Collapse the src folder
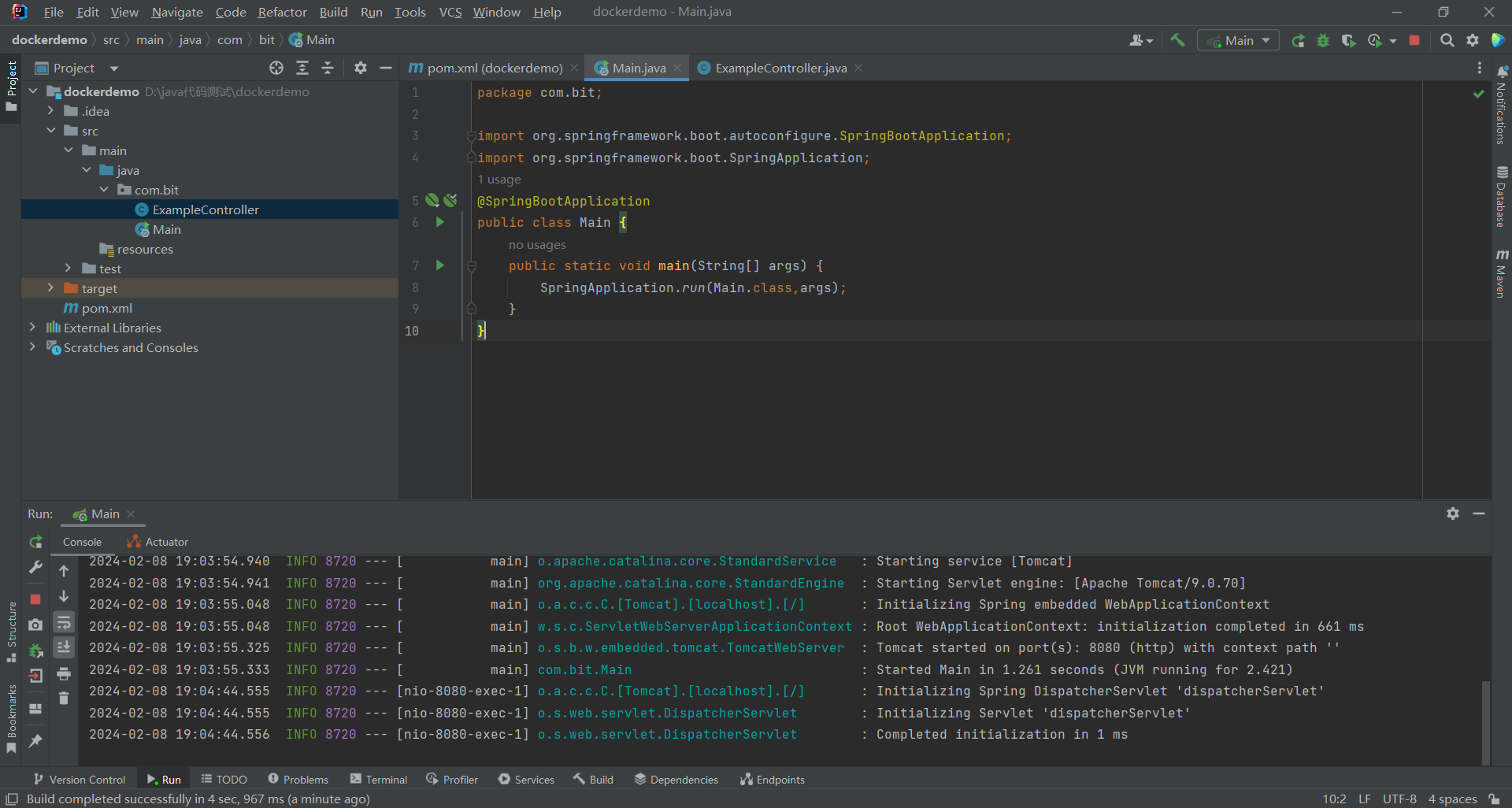Screen dimensions: 1512x808 pyautogui.click(x=50, y=131)
